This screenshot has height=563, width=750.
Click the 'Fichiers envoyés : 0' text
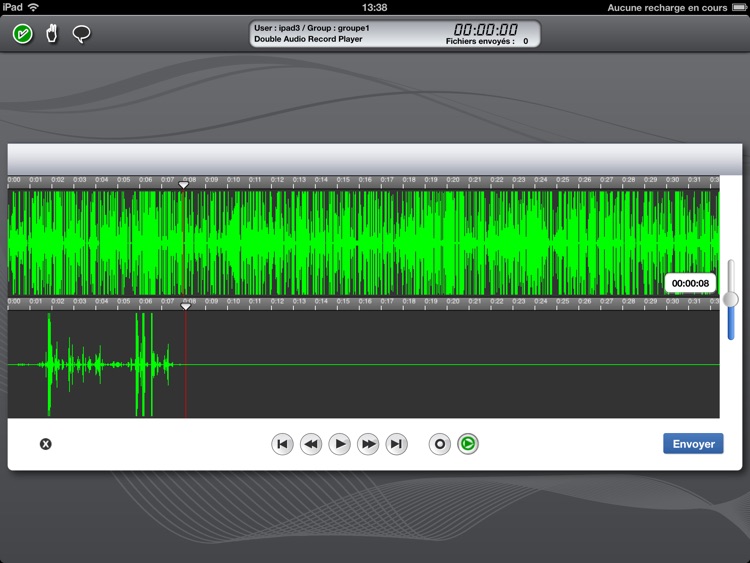point(487,42)
